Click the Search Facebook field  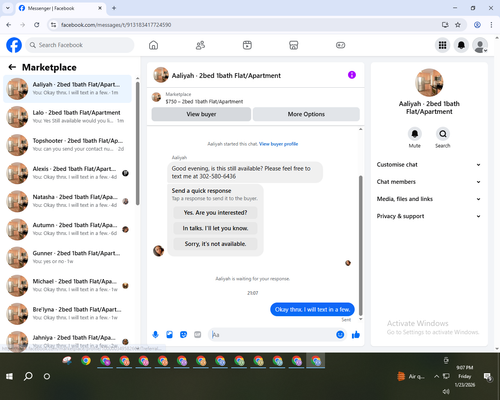coord(80,45)
